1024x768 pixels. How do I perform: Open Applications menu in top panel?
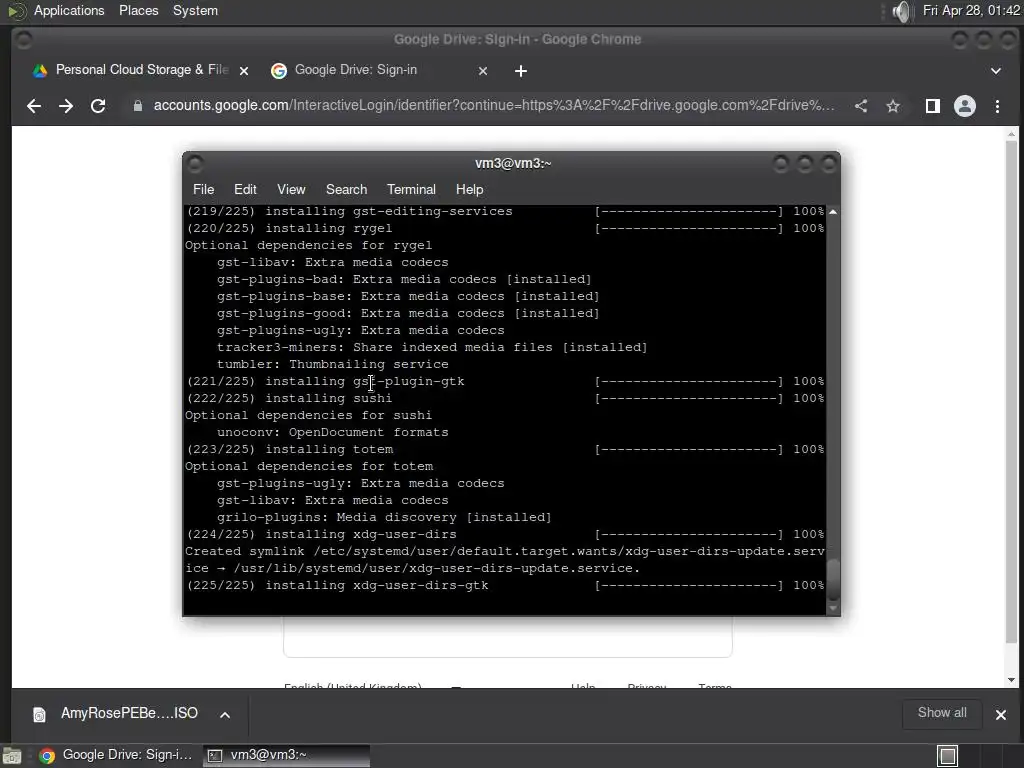click(x=69, y=10)
